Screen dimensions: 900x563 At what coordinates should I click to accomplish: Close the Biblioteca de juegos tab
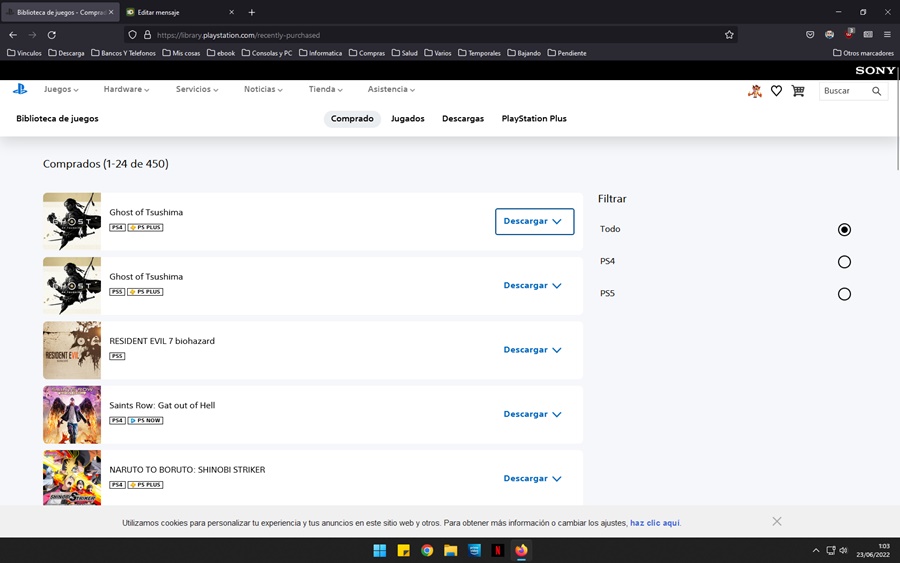click(111, 12)
